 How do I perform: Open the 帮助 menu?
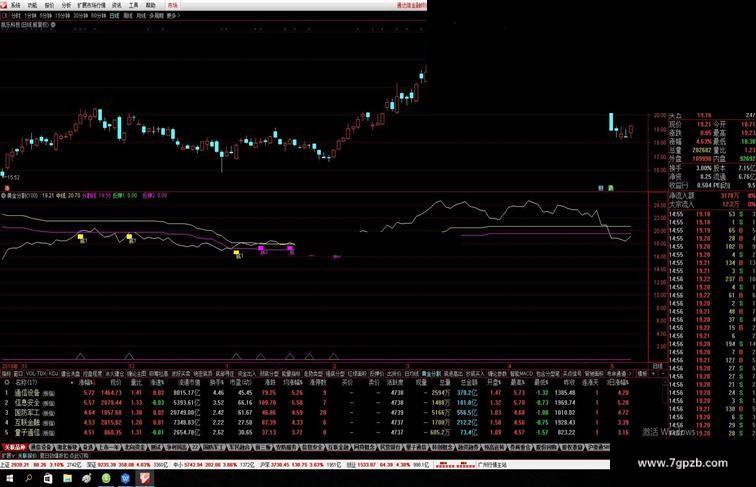150,5
